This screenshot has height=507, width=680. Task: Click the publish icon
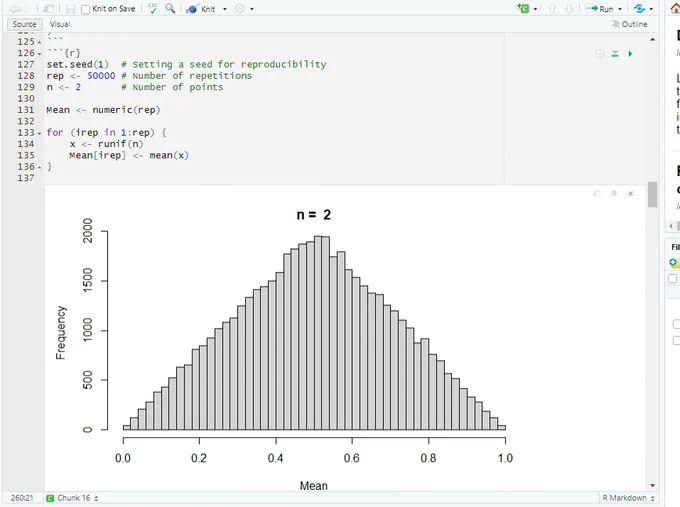click(x=639, y=9)
